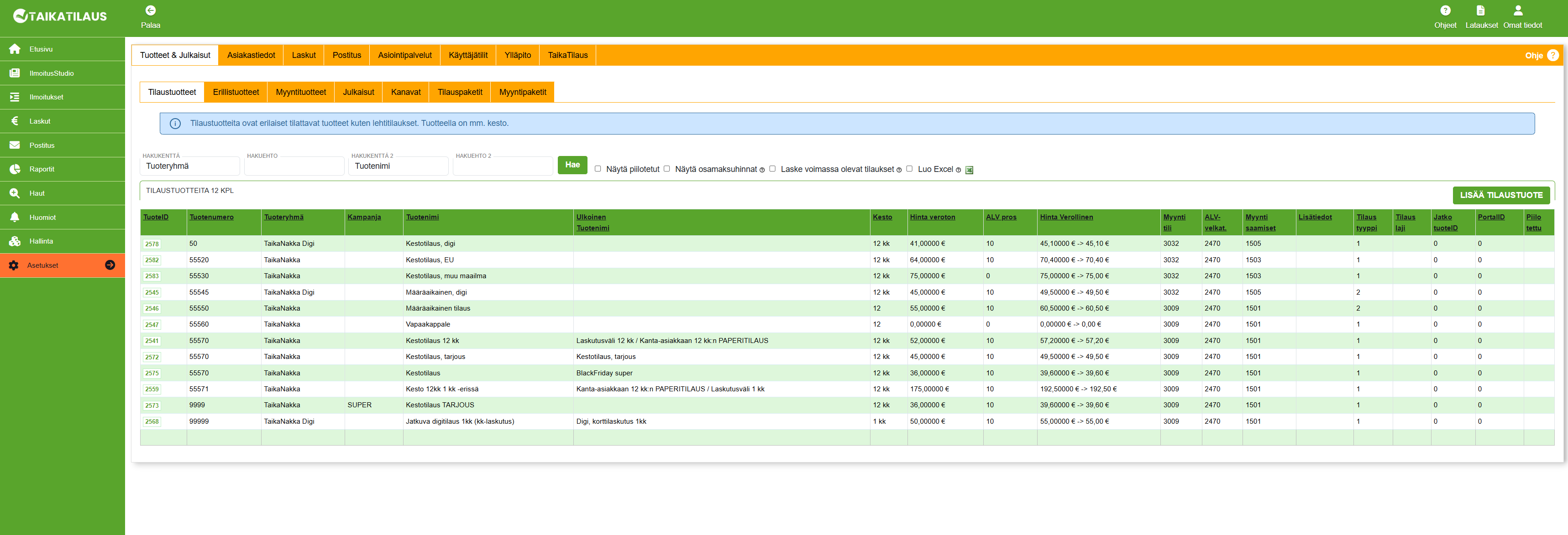Open the Julkaisut sub-tab
The height and width of the screenshot is (535, 1568).
(358, 93)
